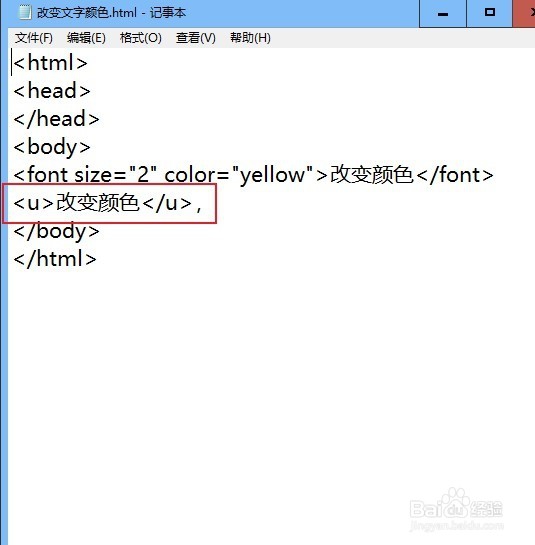This screenshot has height=545, width=535.
Task: Click the <html> opening tag line
Action: (50, 63)
